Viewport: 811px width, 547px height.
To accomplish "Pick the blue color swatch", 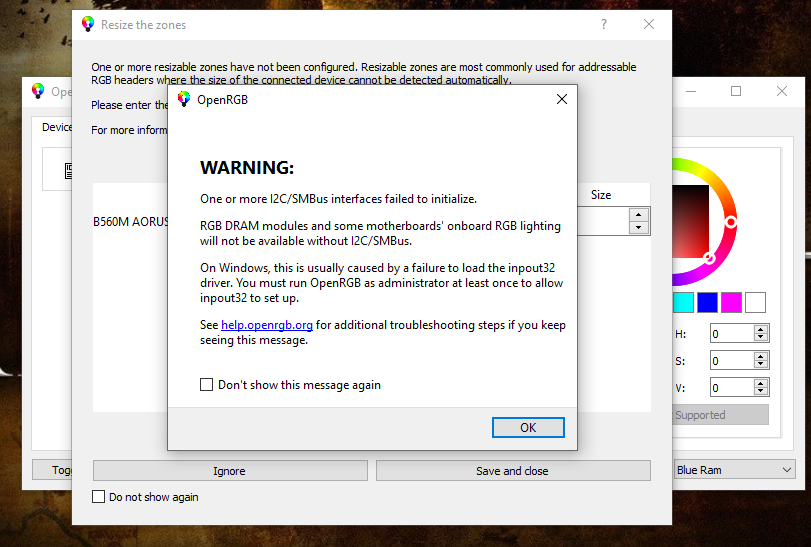I will click(x=707, y=302).
